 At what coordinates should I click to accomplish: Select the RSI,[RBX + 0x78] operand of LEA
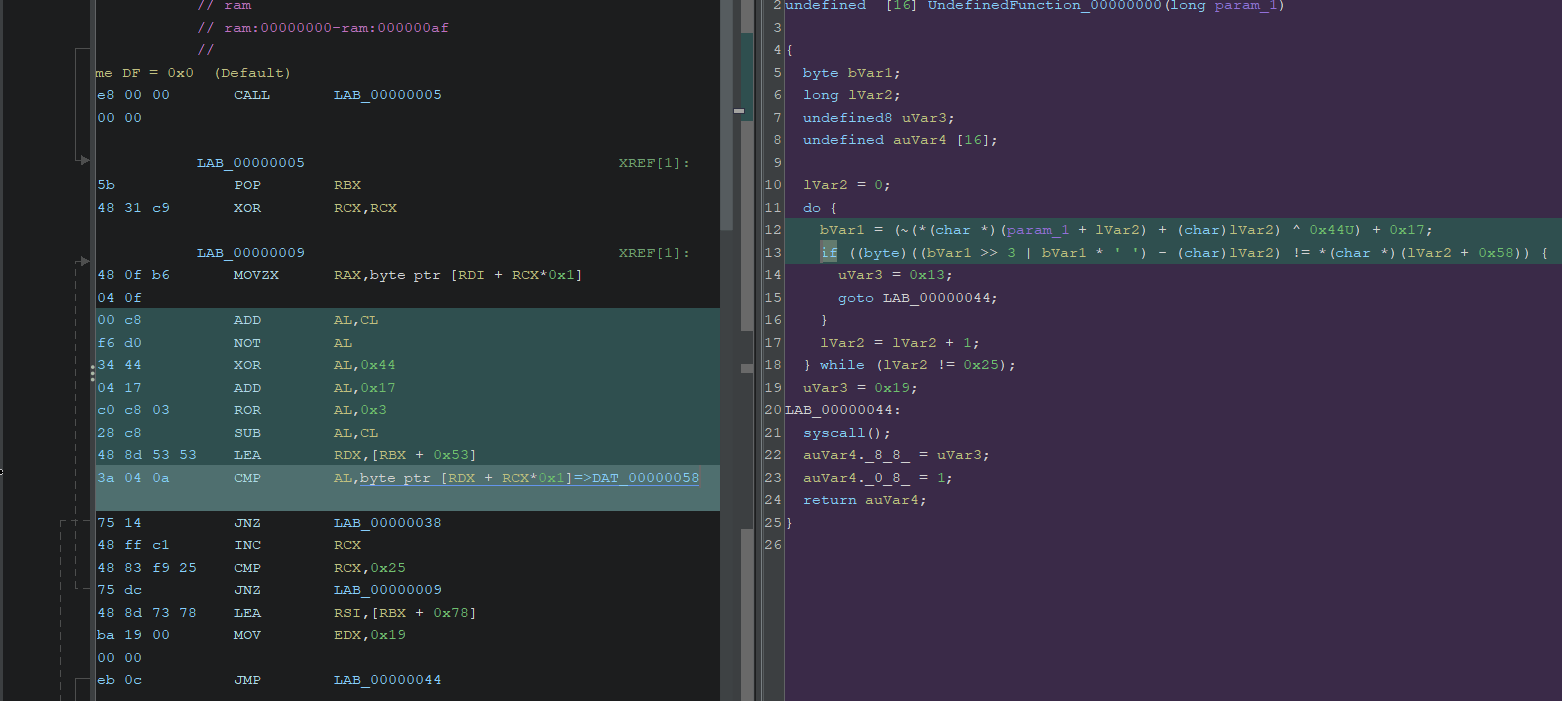405,613
